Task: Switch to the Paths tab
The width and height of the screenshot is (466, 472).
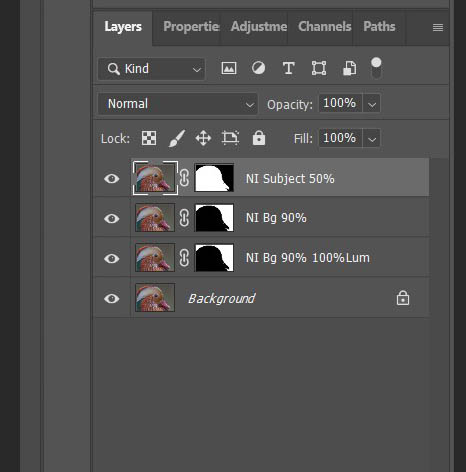Action: click(x=379, y=27)
